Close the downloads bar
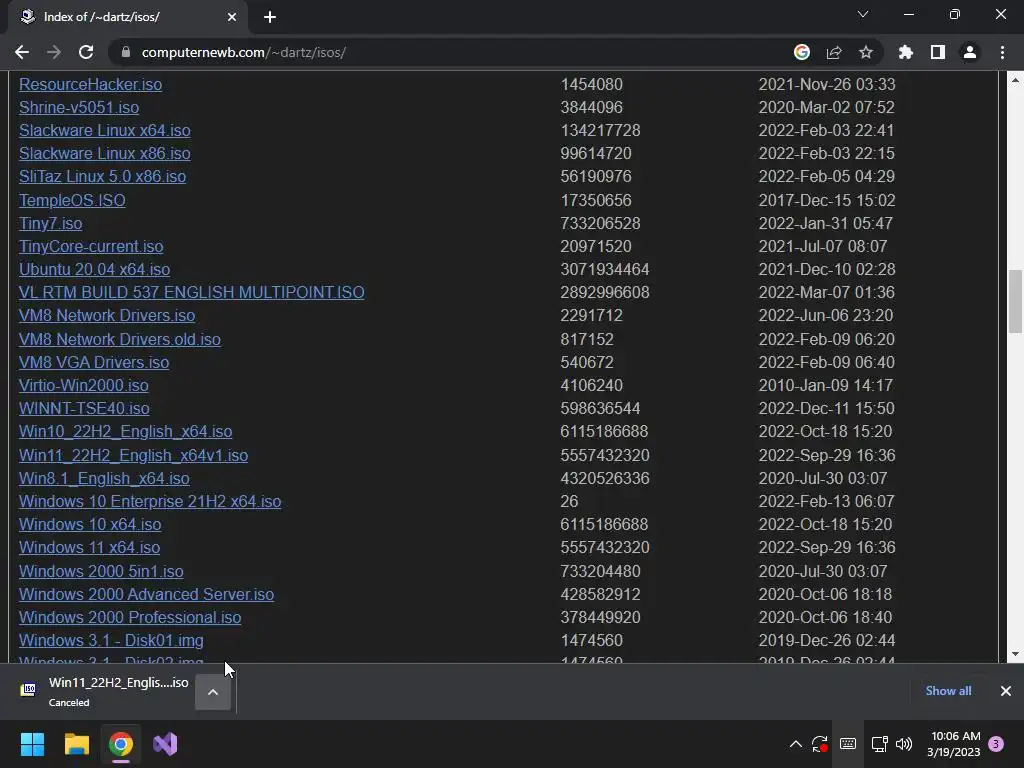This screenshot has width=1024, height=768. click(x=1006, y=691)
